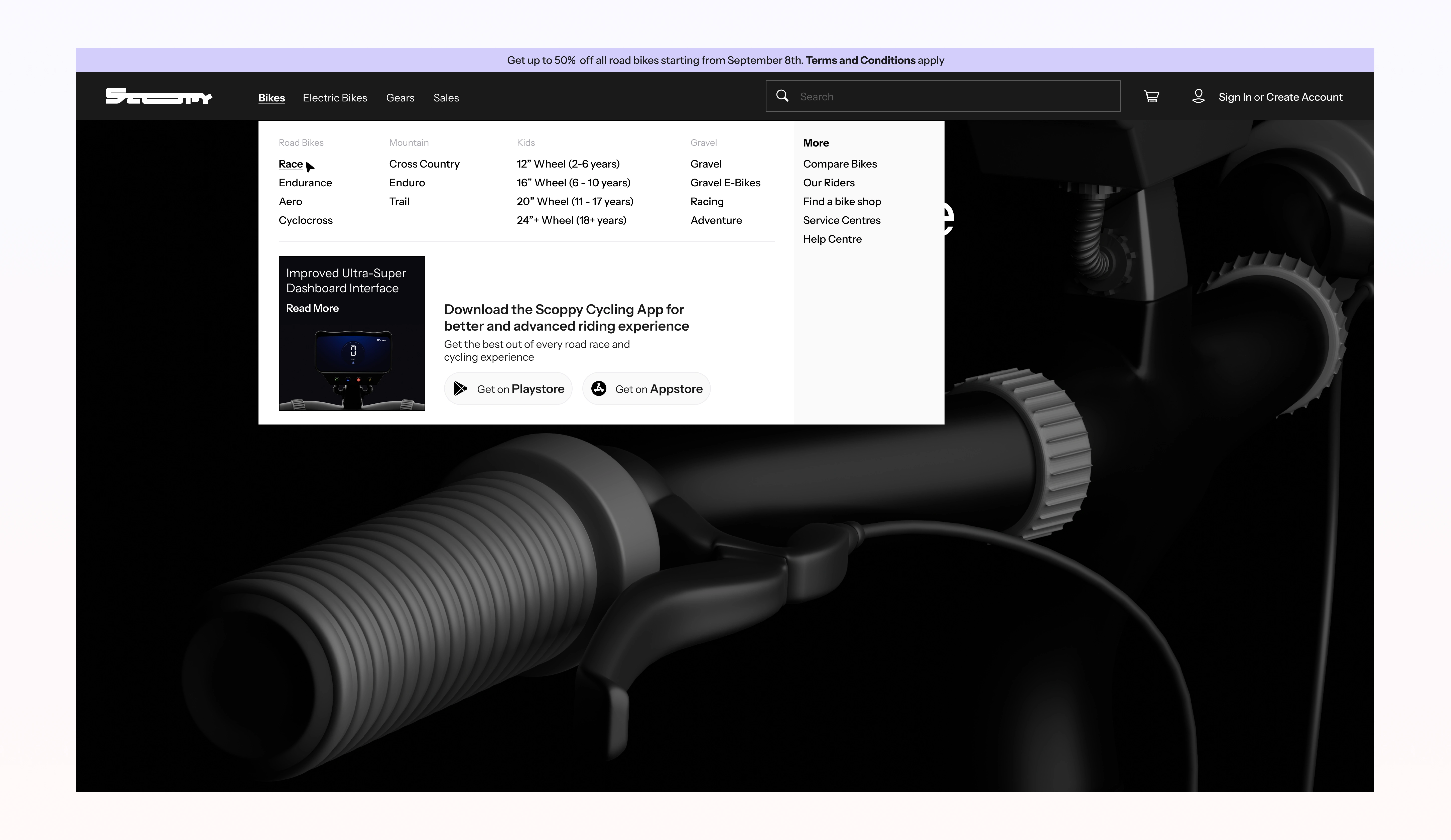Open Gravel E-Bikes category
The image size is (1451, 840).
[725, 183]
